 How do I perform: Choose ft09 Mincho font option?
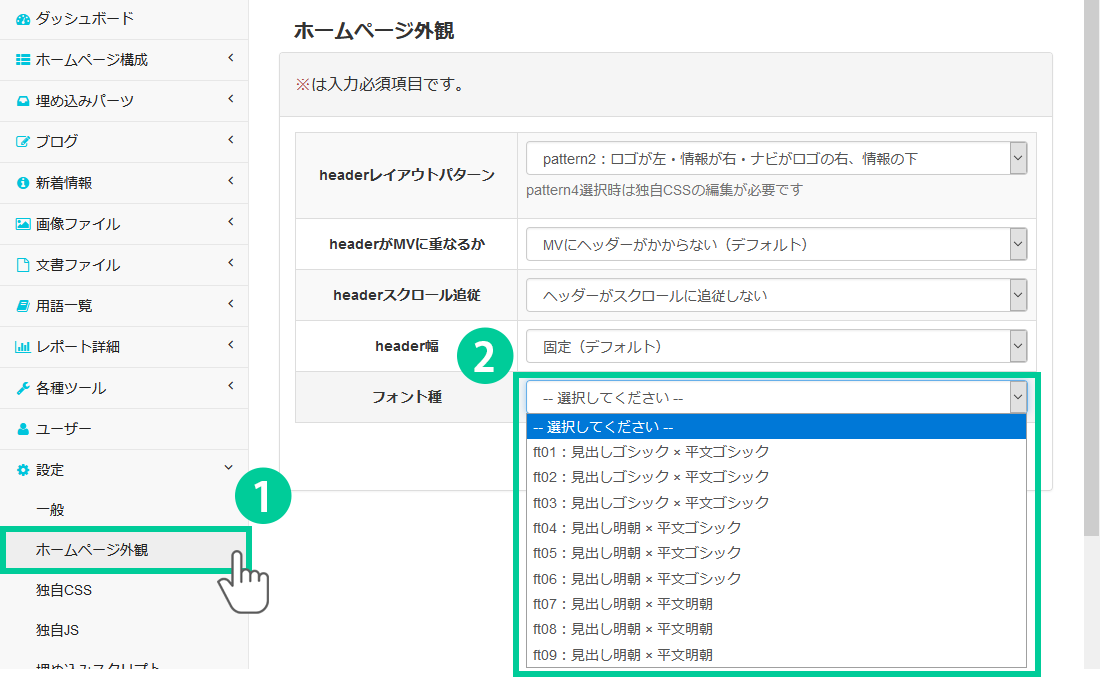click(x=623, y=655)
